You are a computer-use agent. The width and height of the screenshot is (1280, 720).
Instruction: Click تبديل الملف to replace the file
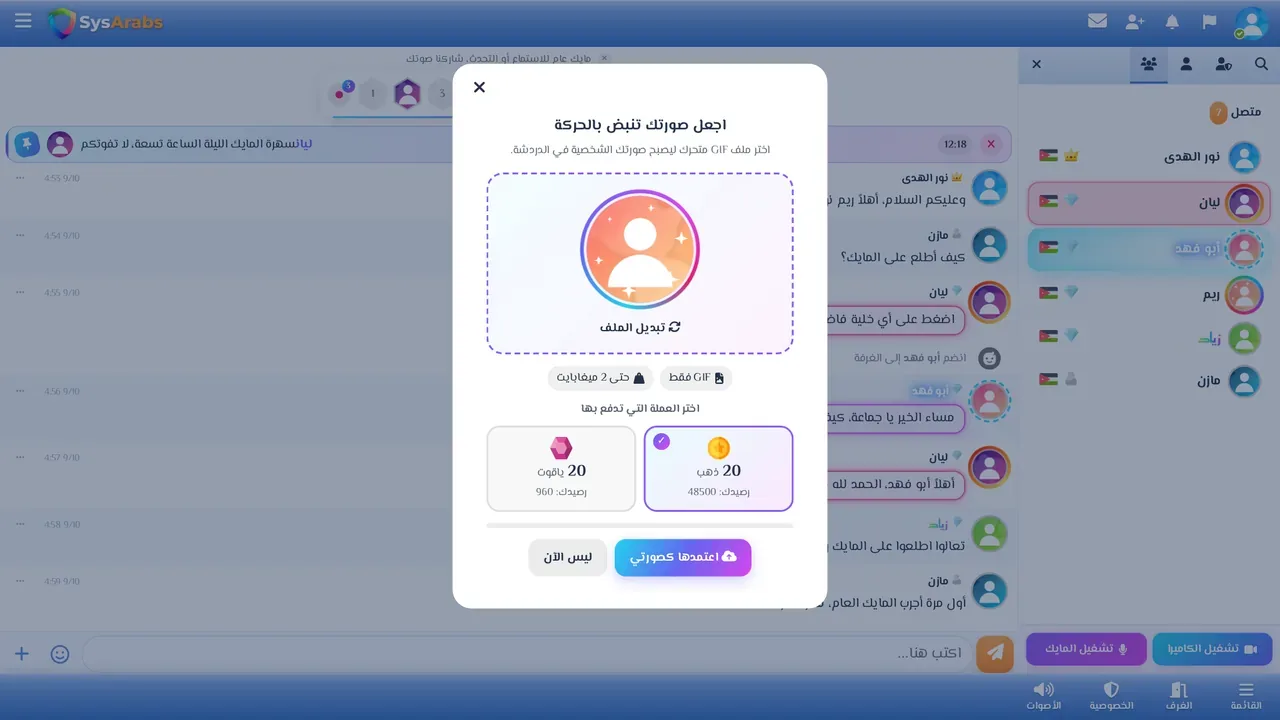click(x=640, y=327)
